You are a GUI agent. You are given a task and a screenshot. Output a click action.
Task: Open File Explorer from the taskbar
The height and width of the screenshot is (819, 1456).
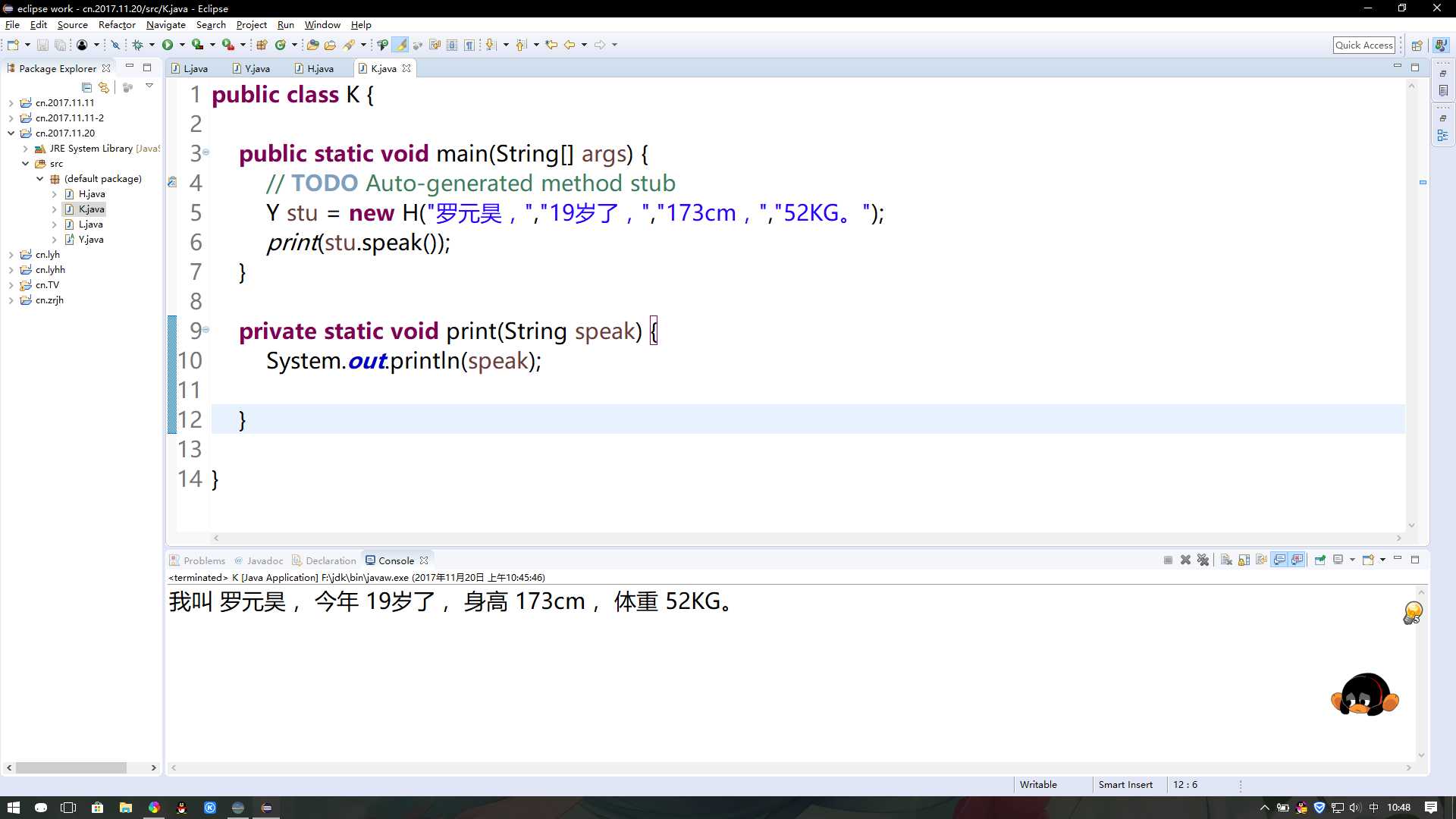pyautogui.click(x=125, y=808)
